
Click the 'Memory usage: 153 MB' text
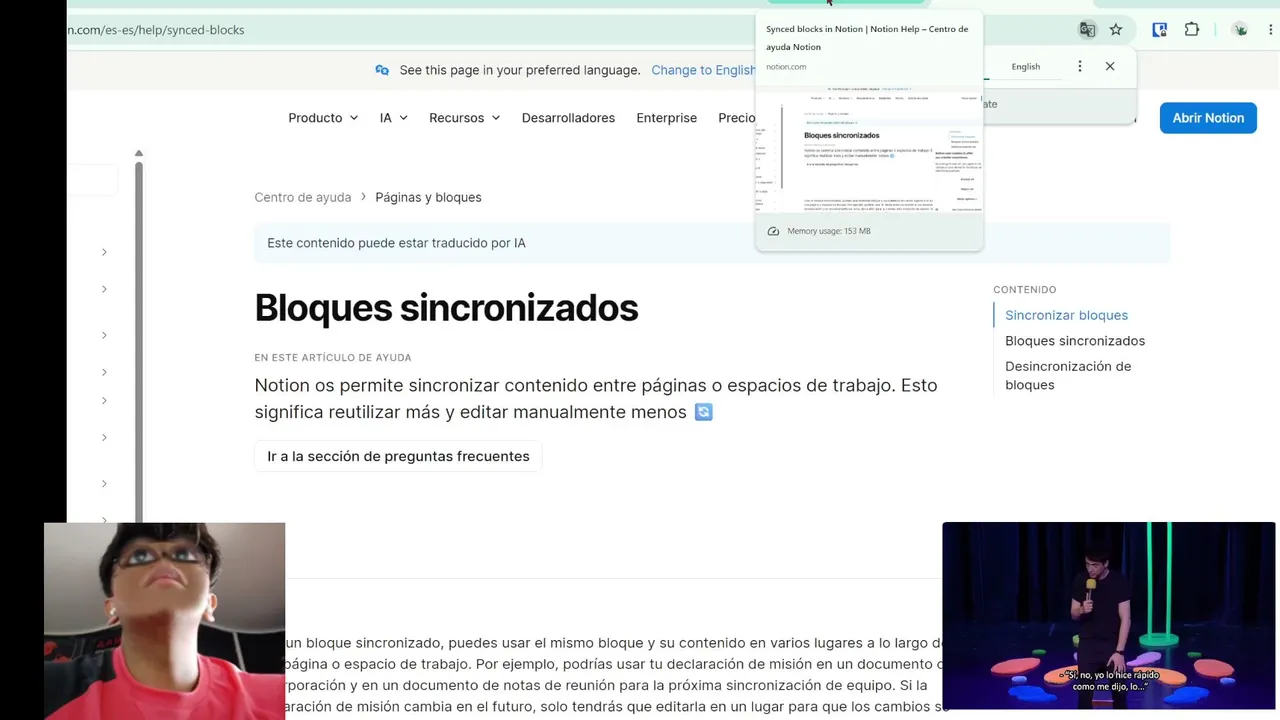coord(829,231)
